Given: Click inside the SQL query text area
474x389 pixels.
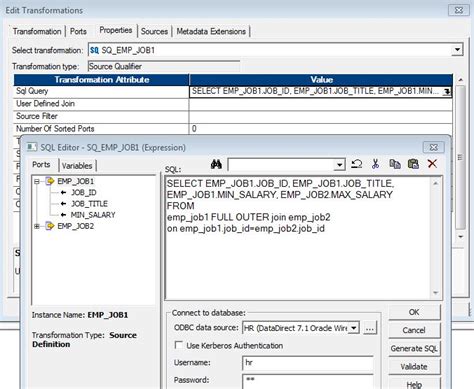Looking at the screenshot, I should coord(298,238).
